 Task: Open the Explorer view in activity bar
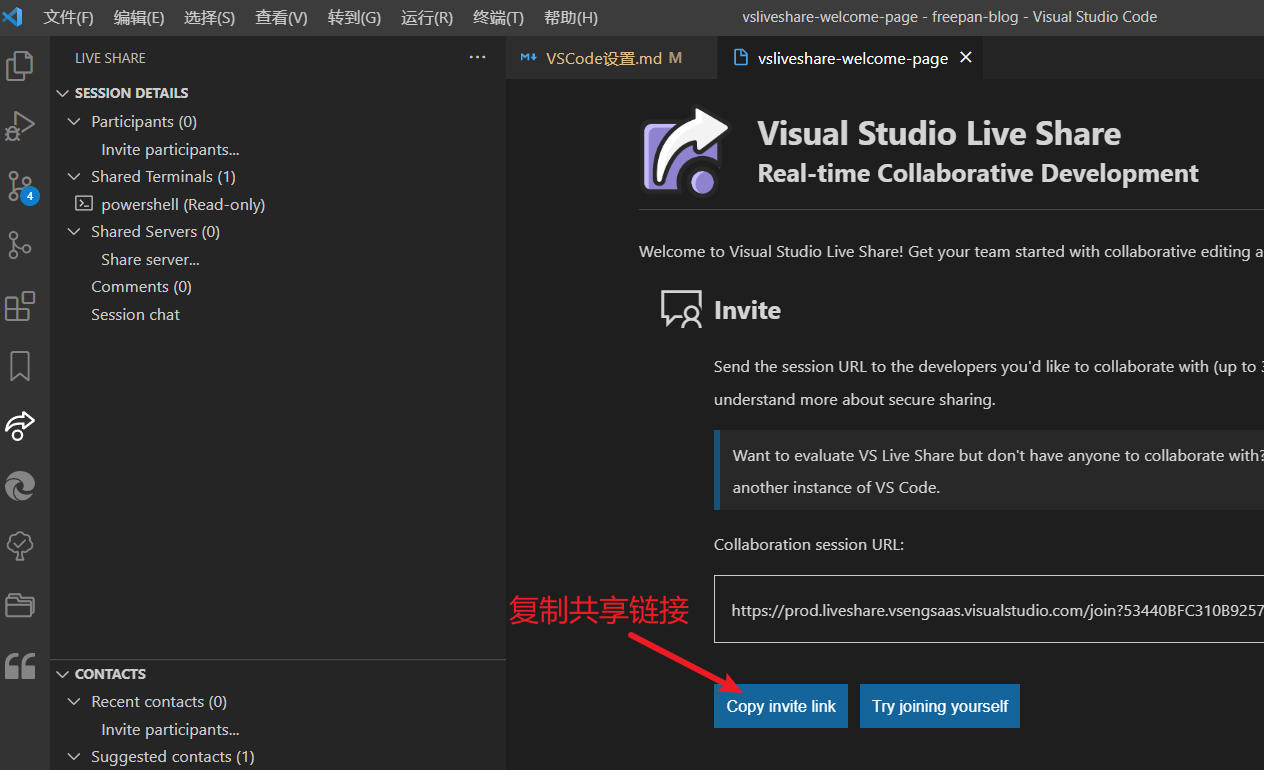(20, 66)
